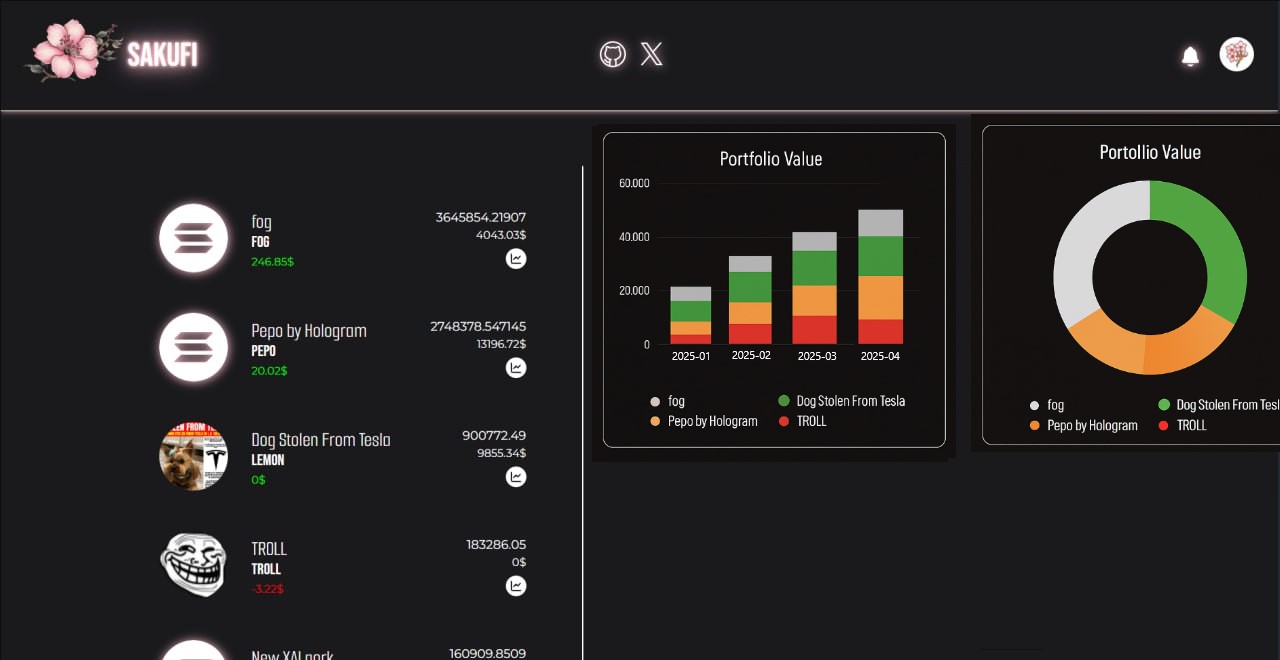The width and height of the screenshot is (1280, 660).
Task: Click the notifications bell icon
Action: coord(1190,56)
